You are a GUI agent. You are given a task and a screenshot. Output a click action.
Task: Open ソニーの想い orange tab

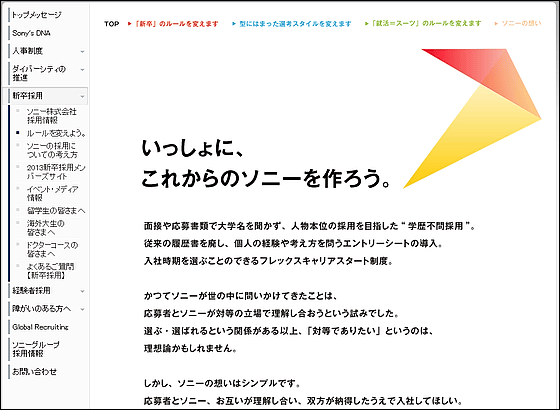(521, 24)
